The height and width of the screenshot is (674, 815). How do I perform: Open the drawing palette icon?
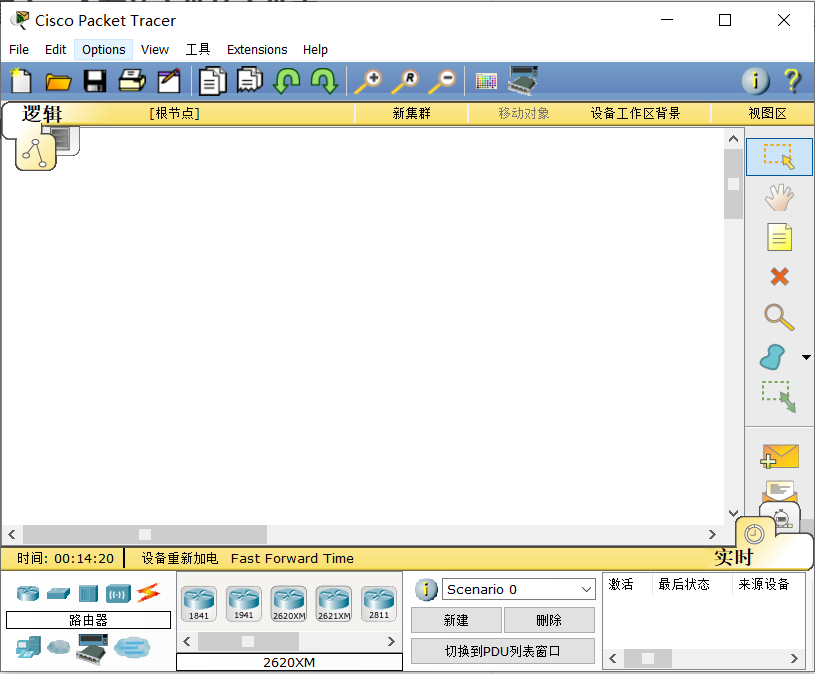click(x=487, y=81)
